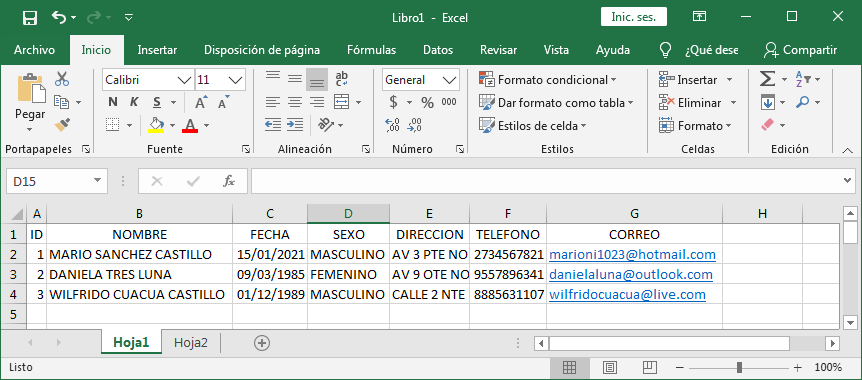Expand the Pegar paste options arrow
This screenshot has height=380, width=862.
coord(30,130)
